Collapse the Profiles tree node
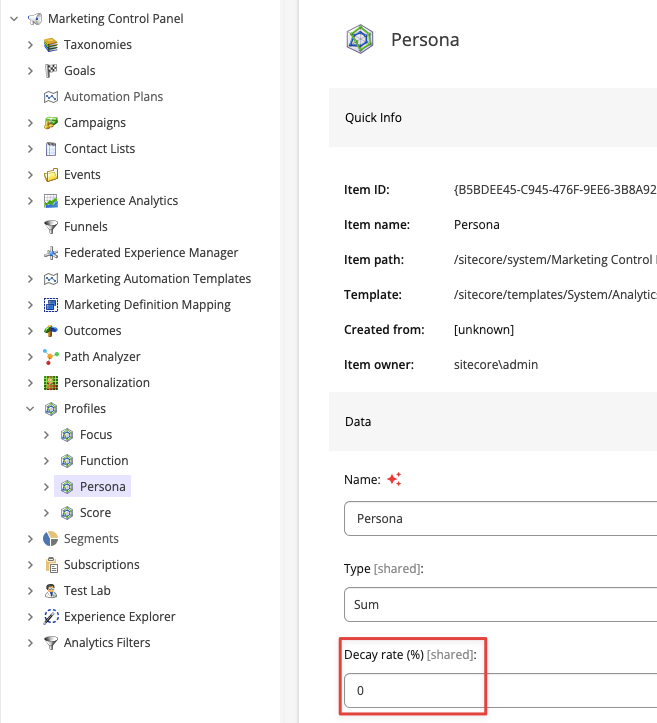Viewport: 657px width, 723px height. (x=30, y=409)
